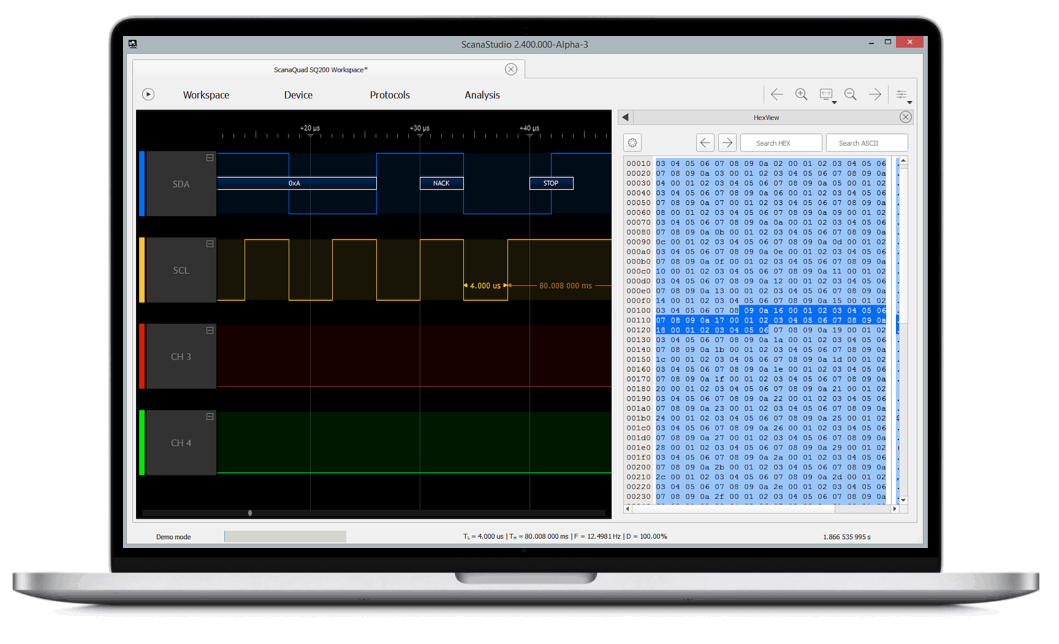This screenshot has height=644, width=1059.
Task: Open the fit-to-screen zoom icon
Action: (x=826, y=94)
